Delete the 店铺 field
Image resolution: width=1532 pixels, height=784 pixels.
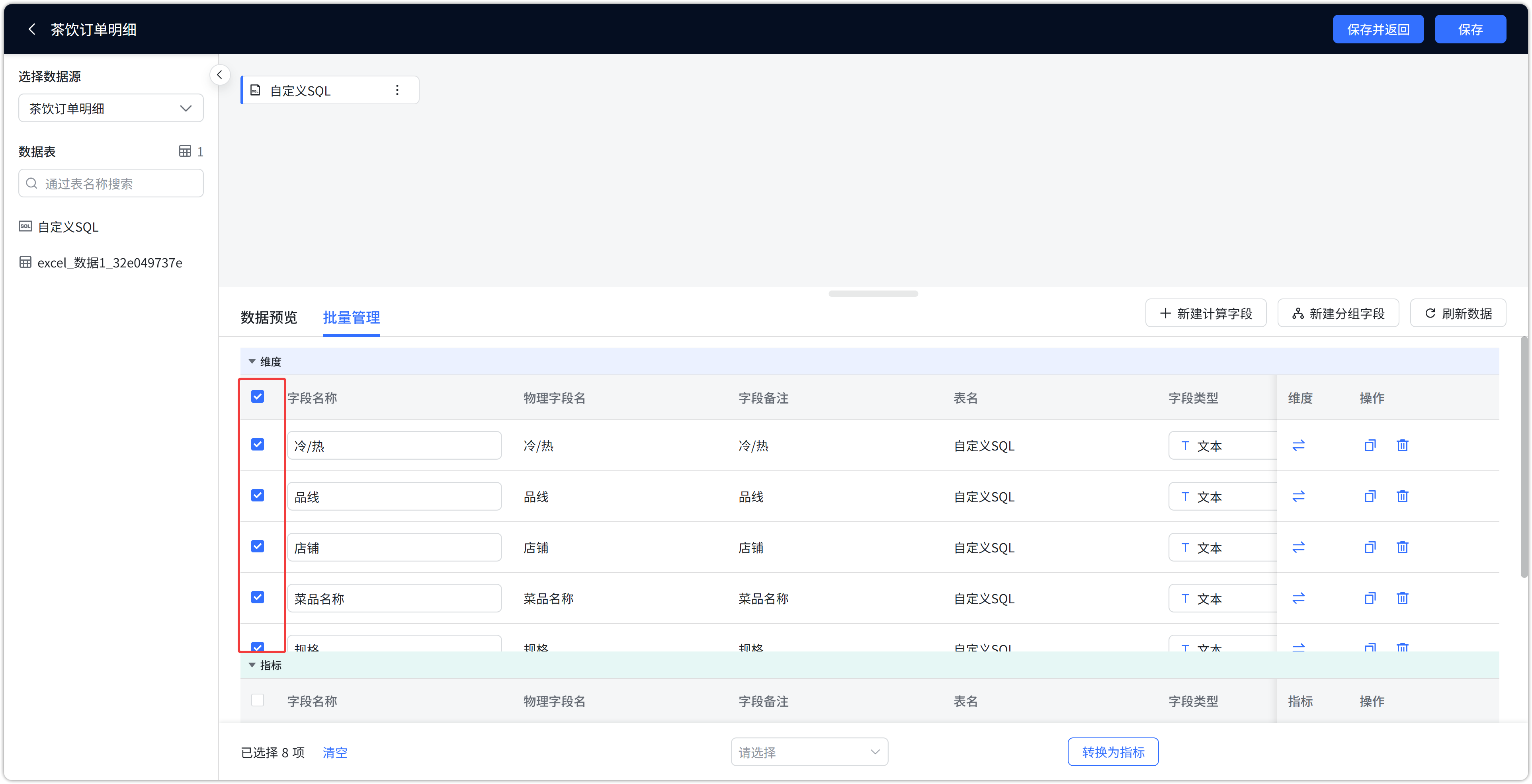click(1402, 548)
